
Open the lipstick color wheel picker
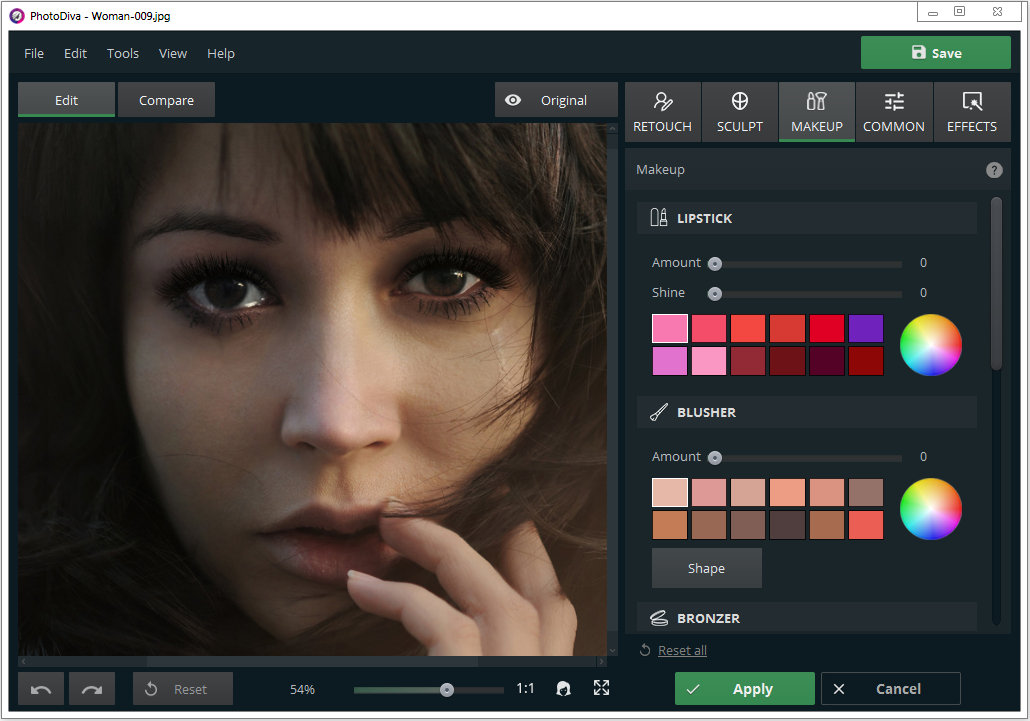click(930, 345)
